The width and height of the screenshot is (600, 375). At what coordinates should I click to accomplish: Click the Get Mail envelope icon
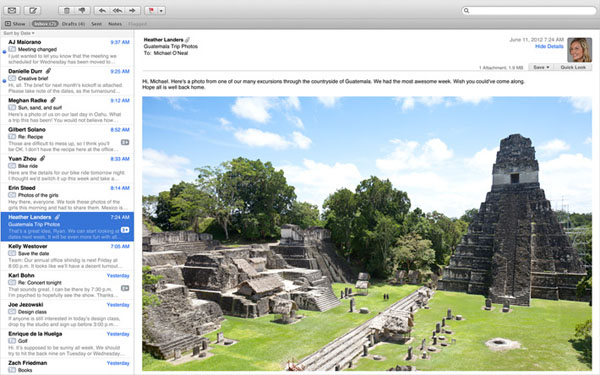pos(12,10)
